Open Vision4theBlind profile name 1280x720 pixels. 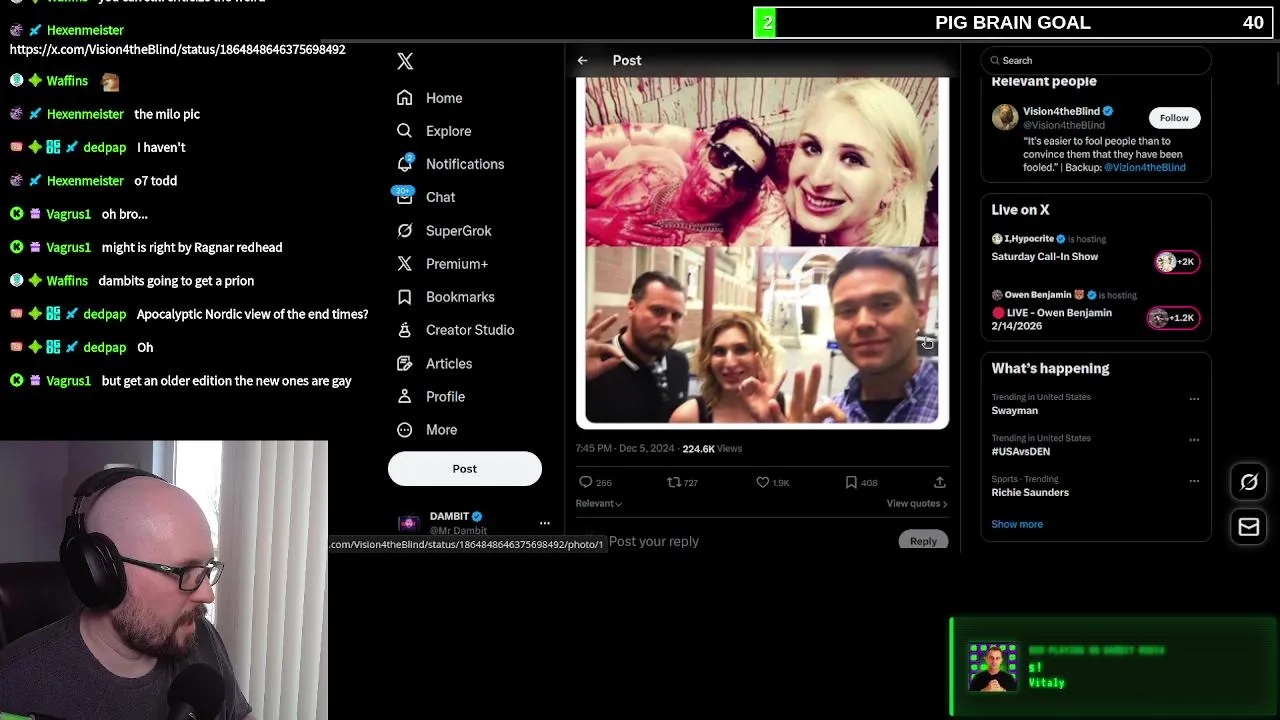point(1061,111)
